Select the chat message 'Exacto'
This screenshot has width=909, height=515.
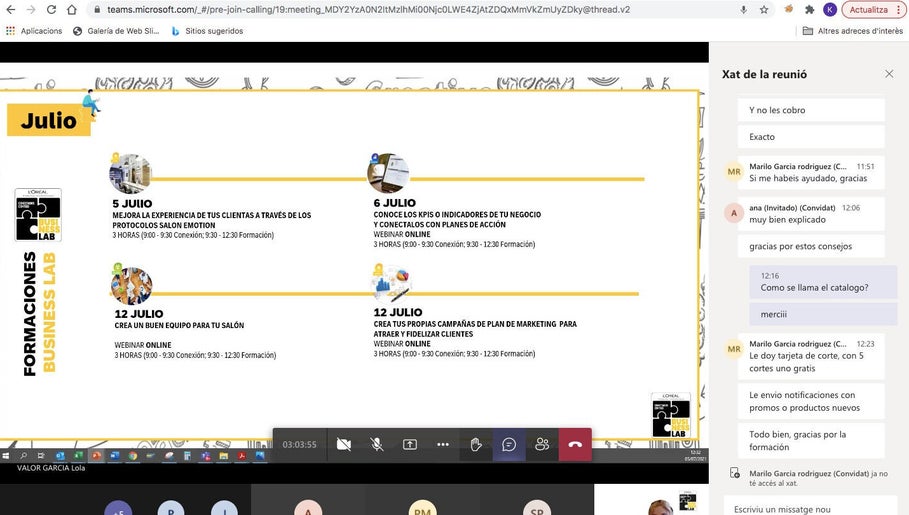pos(811,136)
